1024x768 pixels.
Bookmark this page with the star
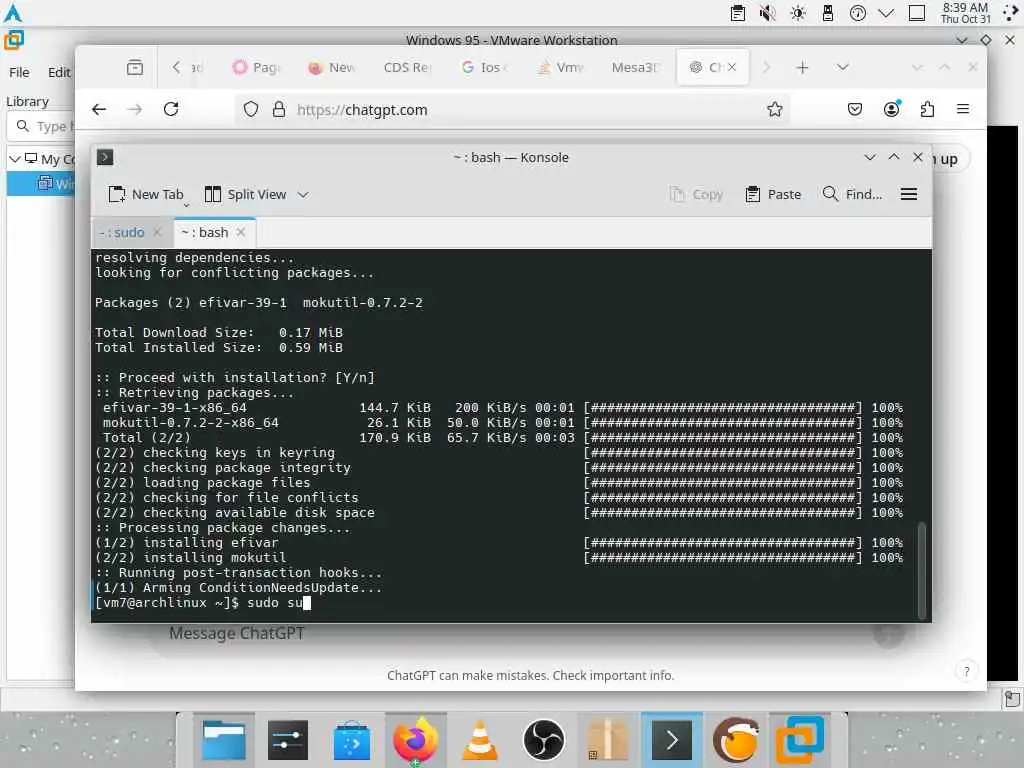coord(775,109)
